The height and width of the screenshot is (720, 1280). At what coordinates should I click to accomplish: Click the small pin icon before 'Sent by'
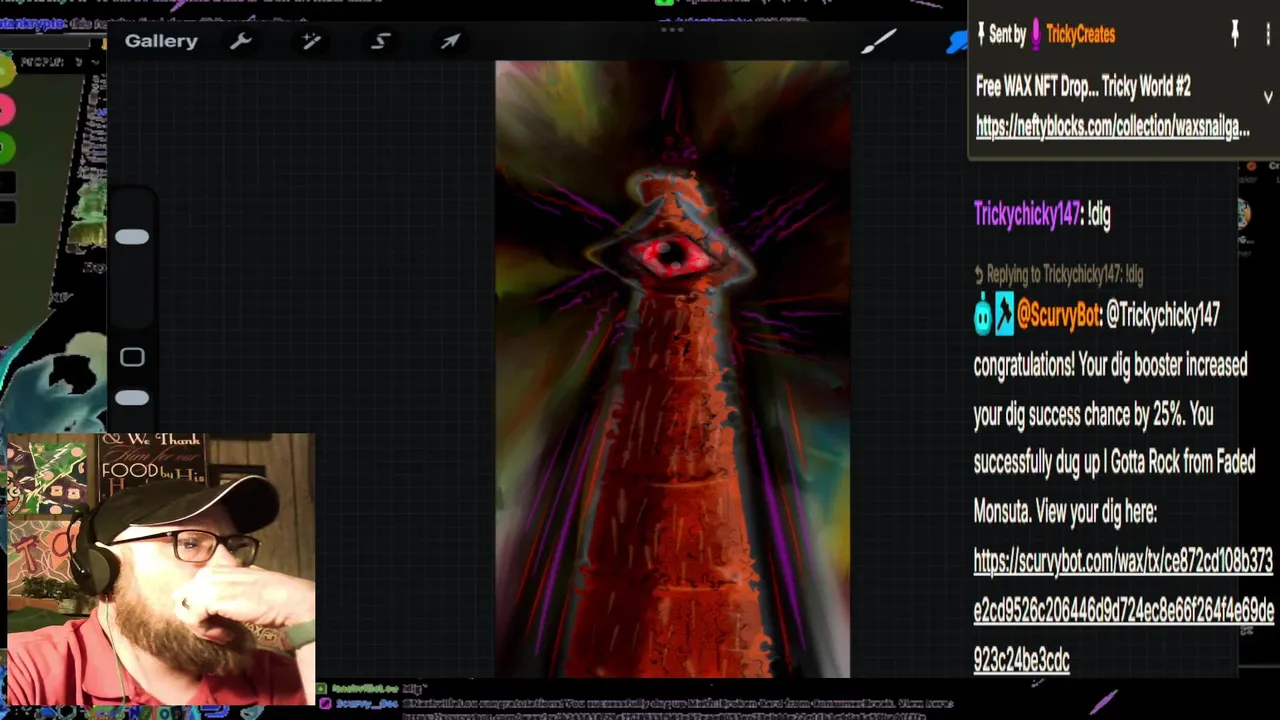point(981,34)
